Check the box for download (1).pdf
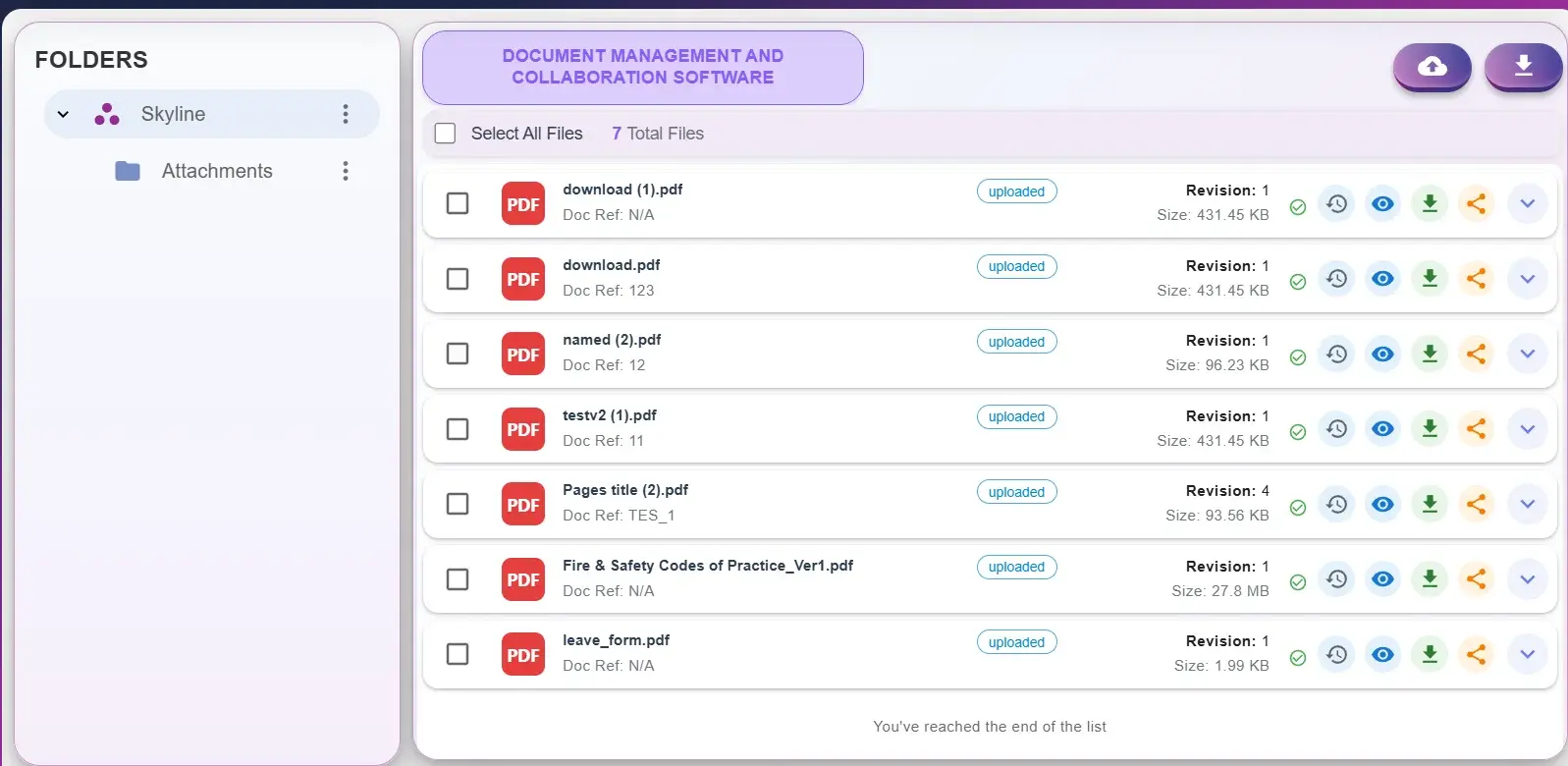Screen dimensions: 1568x766 click(458, 203)
